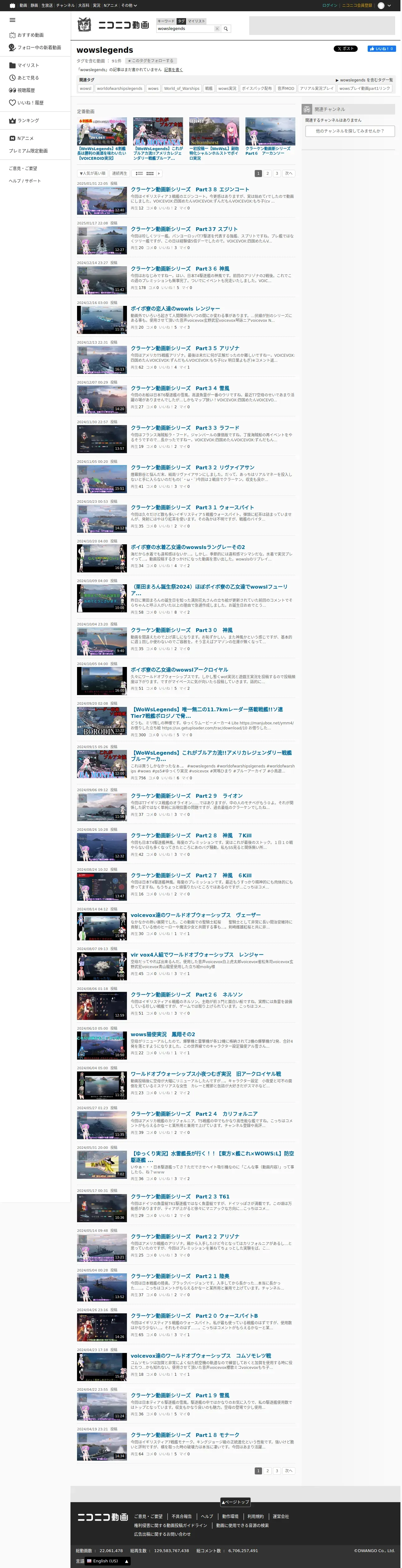Open クラーケン動画新シリーズ Part37 スプリト title

tap(184, 229)
